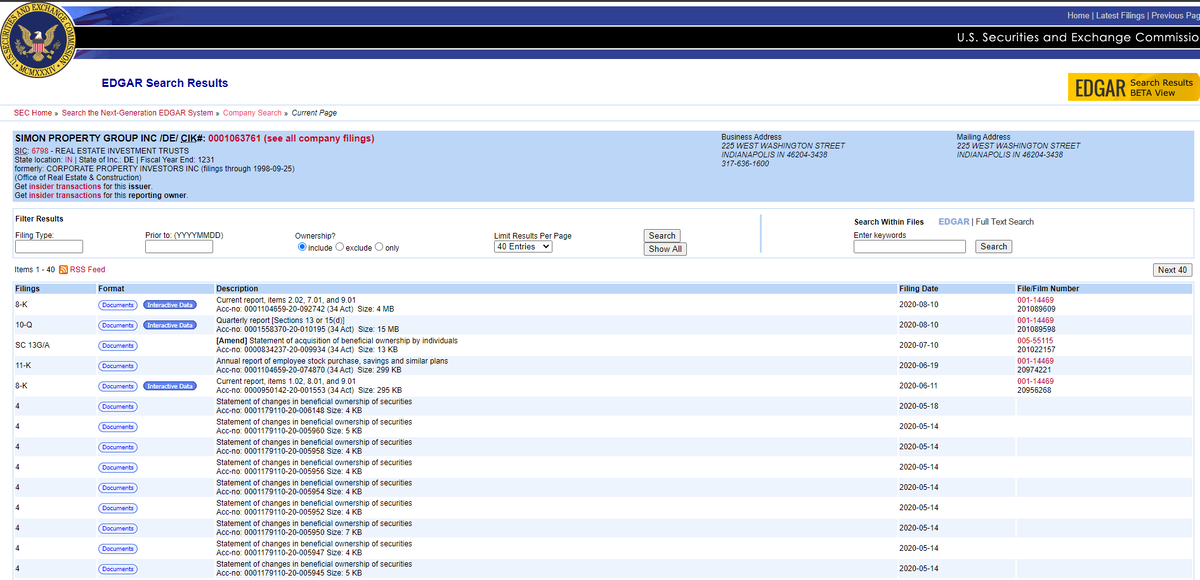Open file number 001-14469 for film 201089598

pos(1035,320)
